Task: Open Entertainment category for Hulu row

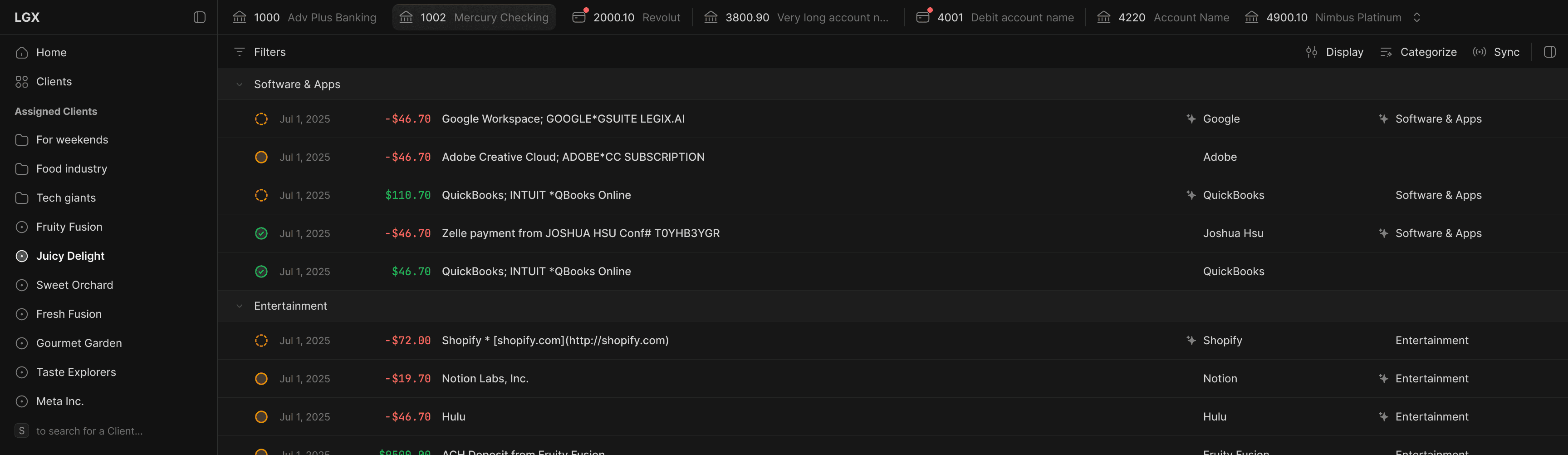Action: click(x=1431, y=416)
